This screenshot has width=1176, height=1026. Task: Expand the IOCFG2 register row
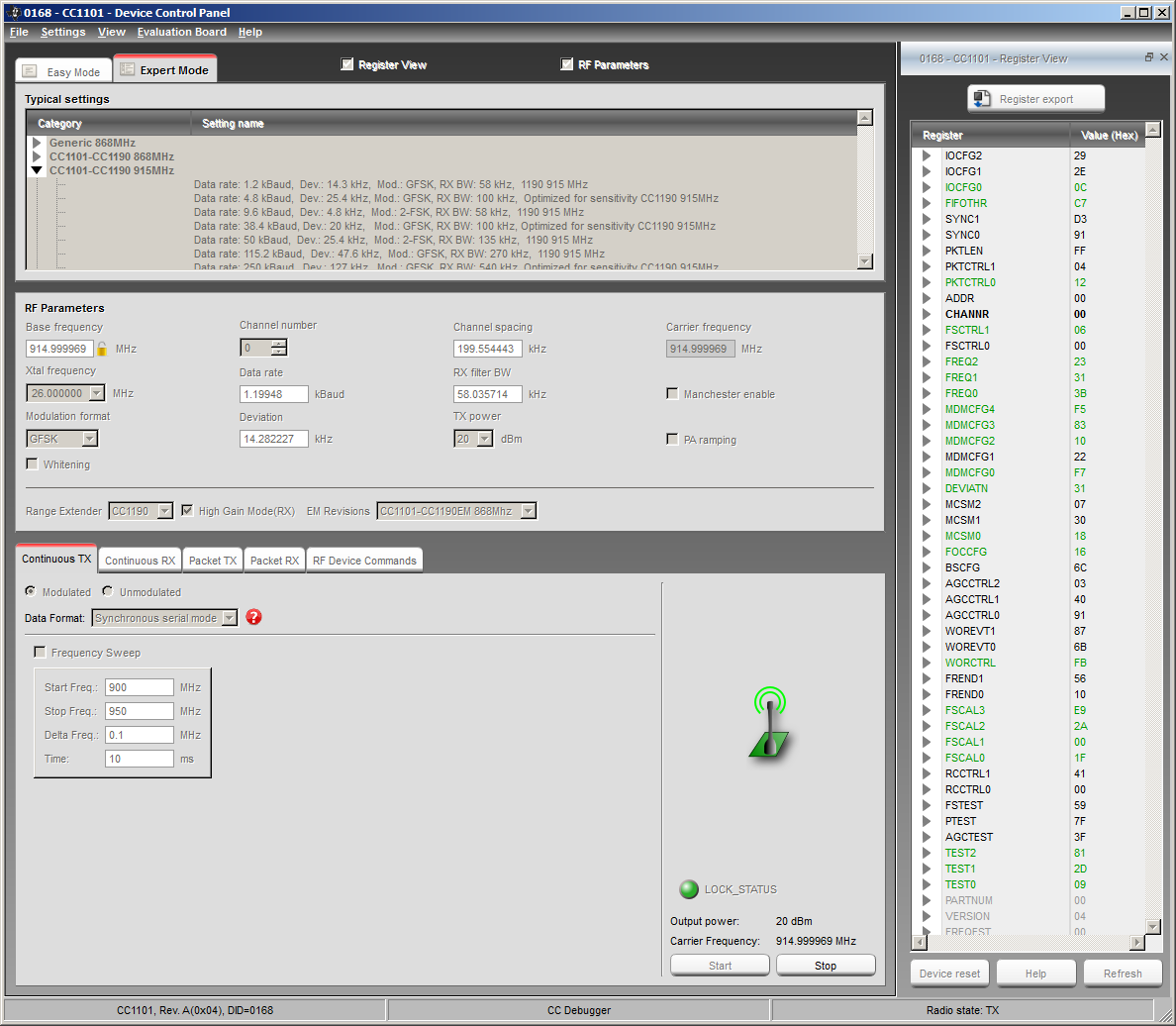point(927,155)
